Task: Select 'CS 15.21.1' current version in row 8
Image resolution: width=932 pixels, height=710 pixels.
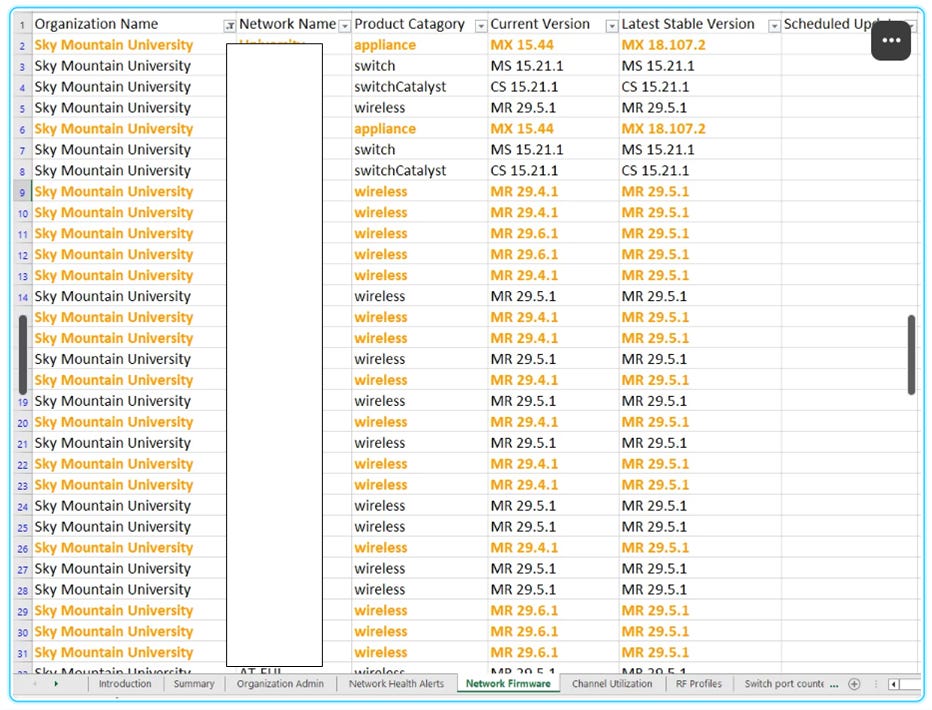Action: 553,171
